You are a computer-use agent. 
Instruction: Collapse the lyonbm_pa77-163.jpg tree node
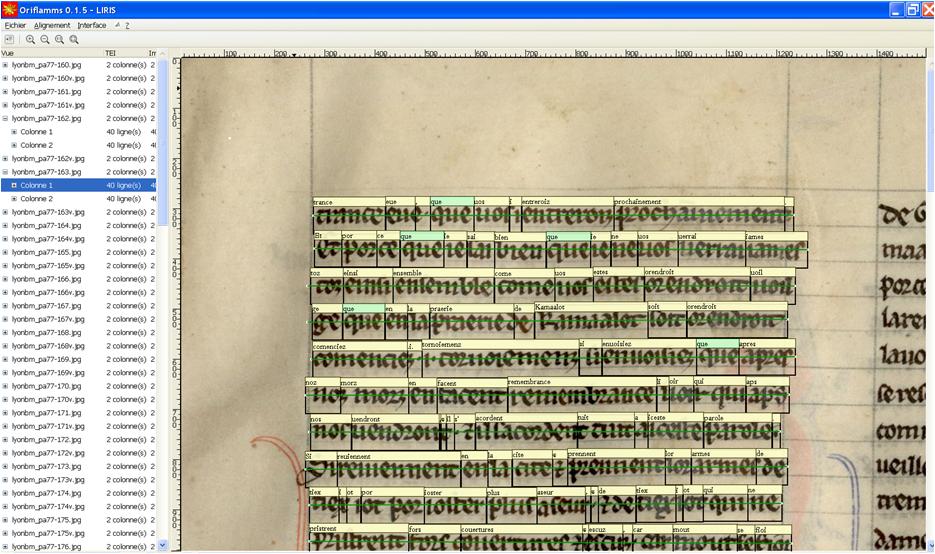[x=5, y=172]
